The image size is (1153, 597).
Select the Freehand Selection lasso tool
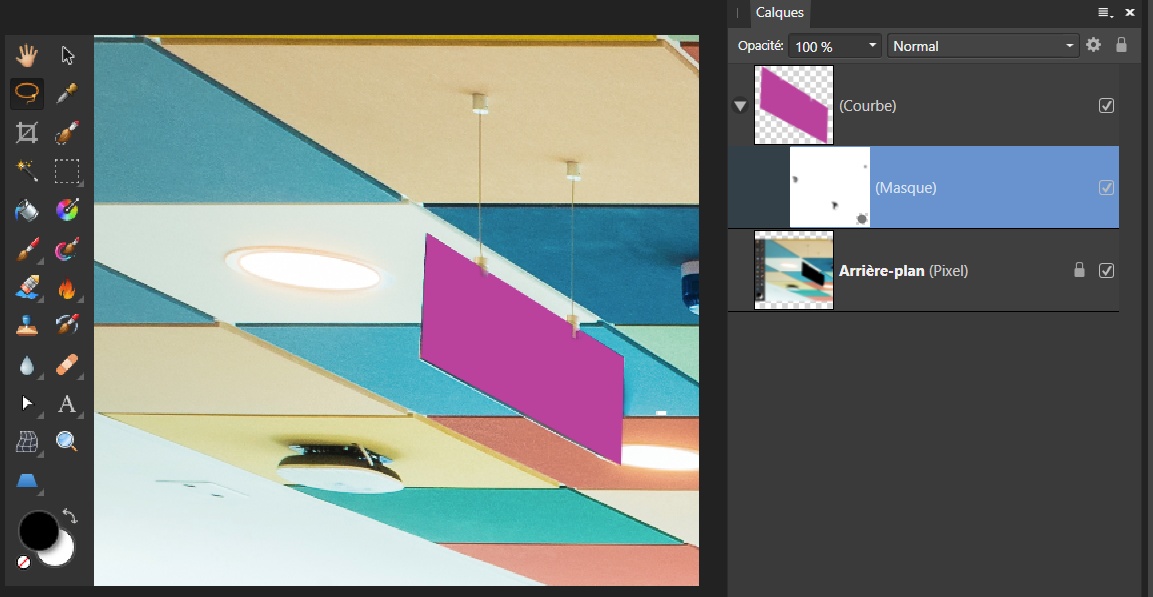point(27,93)
